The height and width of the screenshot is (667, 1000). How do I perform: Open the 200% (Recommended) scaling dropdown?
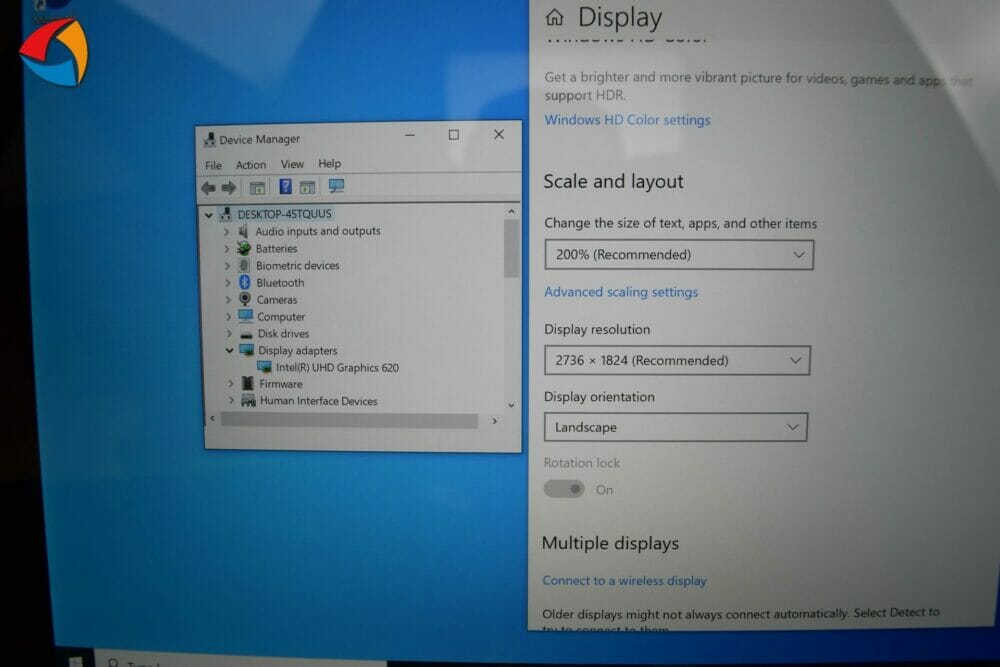click(679, 255)
